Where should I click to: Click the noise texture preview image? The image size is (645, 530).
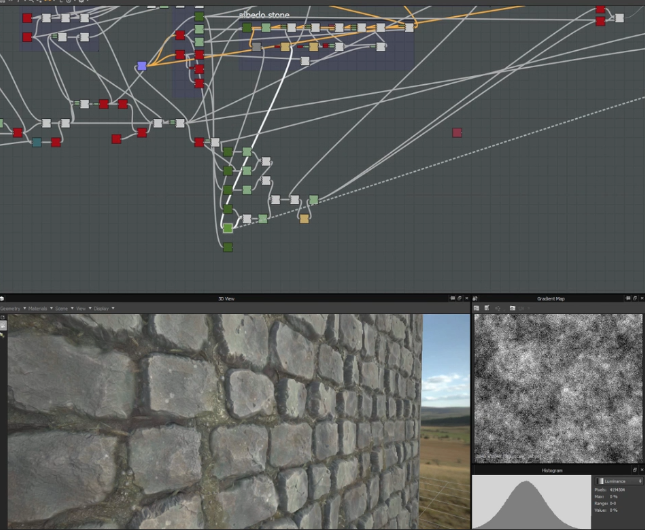[x=557, y=388]
